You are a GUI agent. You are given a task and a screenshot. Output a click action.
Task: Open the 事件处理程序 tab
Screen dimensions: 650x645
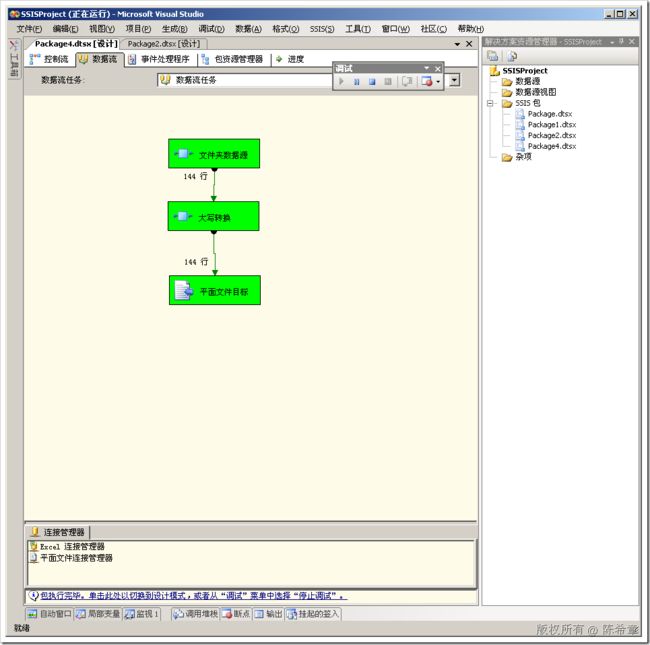click(159, 59)
